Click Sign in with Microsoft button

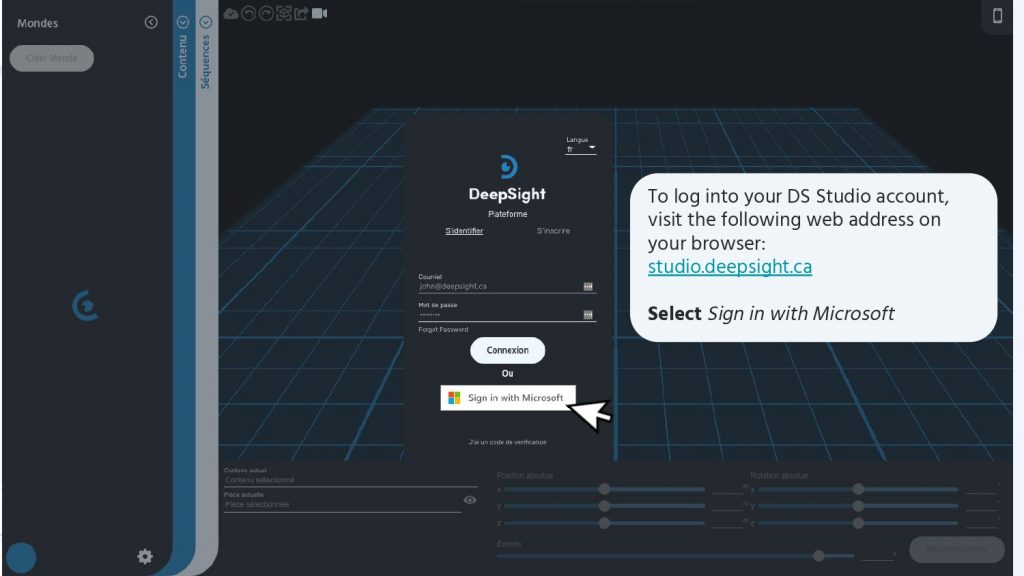pos(508,398)
